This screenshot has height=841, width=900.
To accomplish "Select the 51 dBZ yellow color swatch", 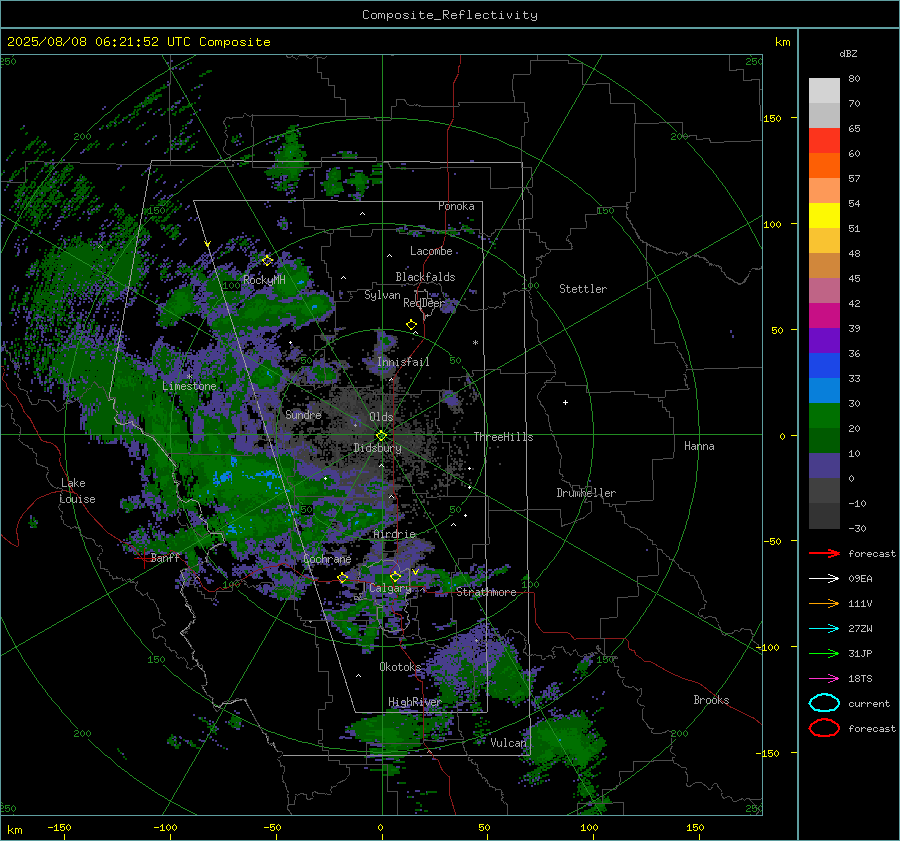I will 824,215.
